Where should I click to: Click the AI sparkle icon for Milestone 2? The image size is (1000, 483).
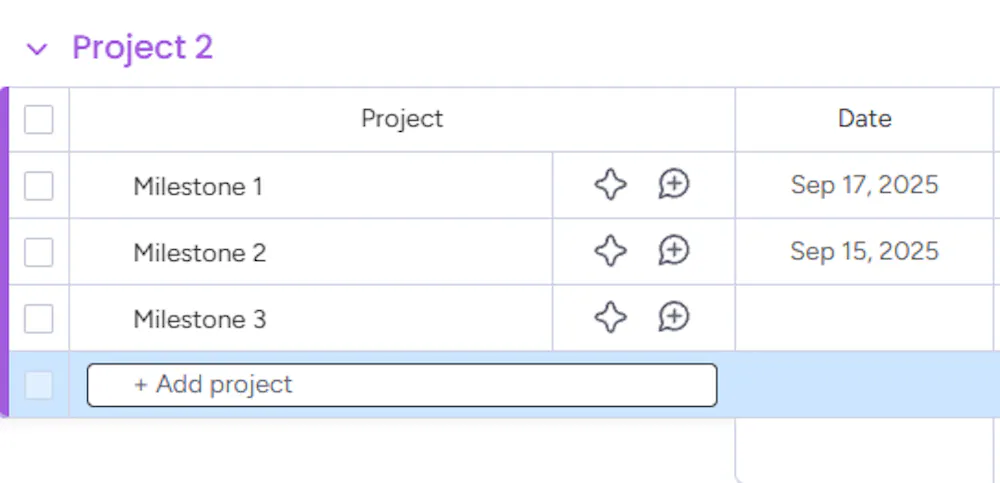pyautogui.click(x=610, y=251)
